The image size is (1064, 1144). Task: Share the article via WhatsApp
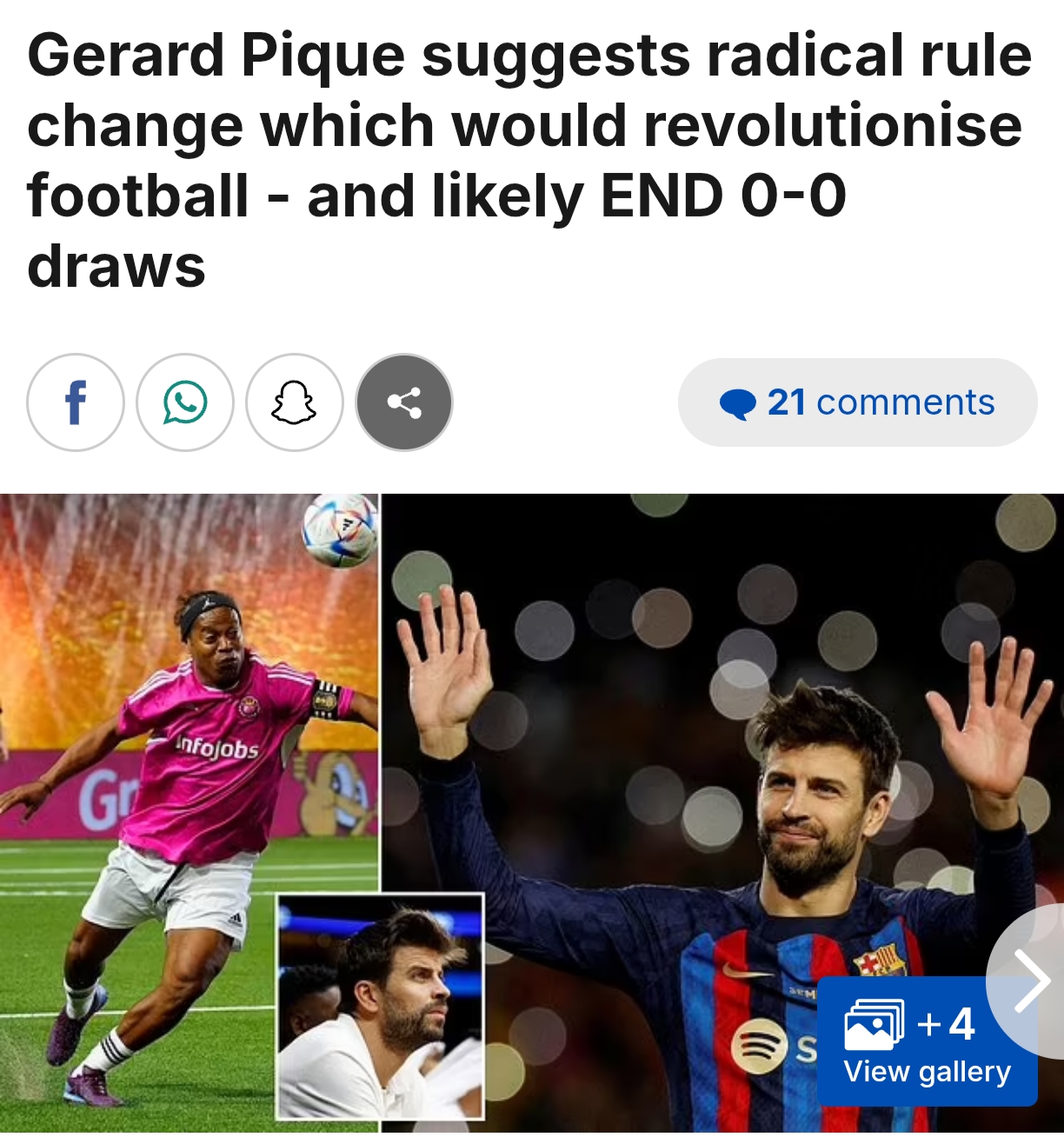coord(185,402)
